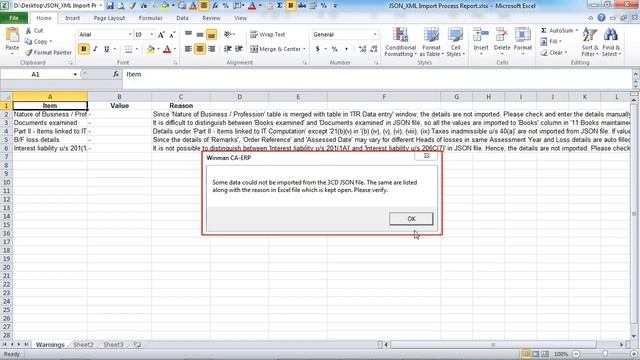Click the Fill Color paint bucket swatch
The width and height of the screenshot is (640, 360).
click(150, 49)
